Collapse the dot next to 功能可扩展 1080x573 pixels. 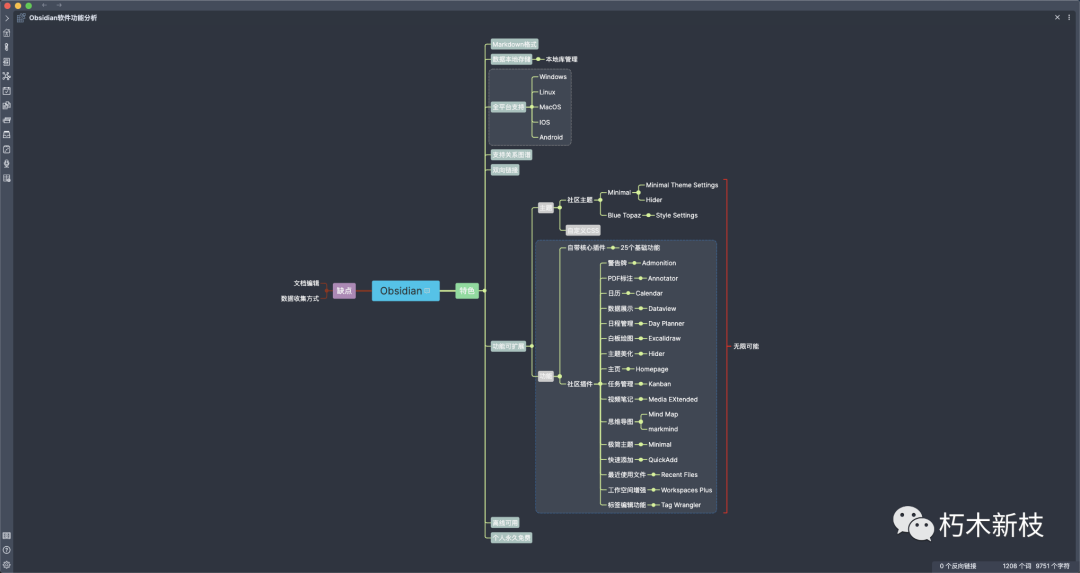532,346
